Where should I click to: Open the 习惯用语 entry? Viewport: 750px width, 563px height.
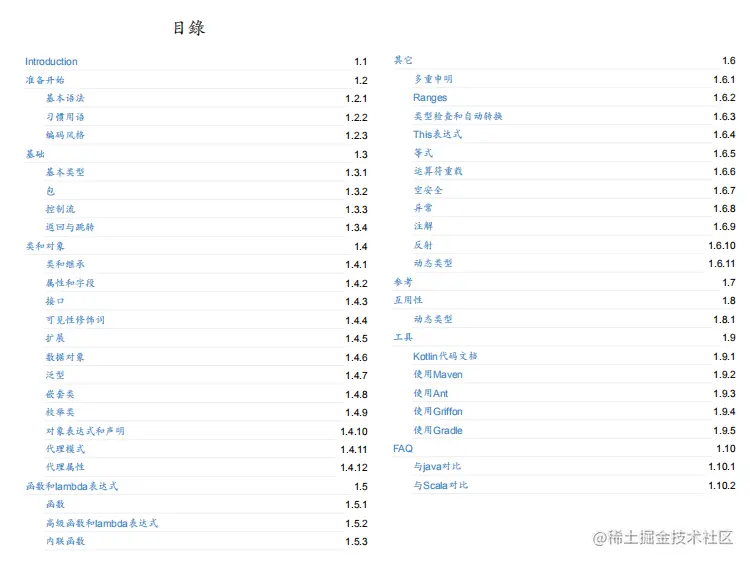[x=65, y=117]
